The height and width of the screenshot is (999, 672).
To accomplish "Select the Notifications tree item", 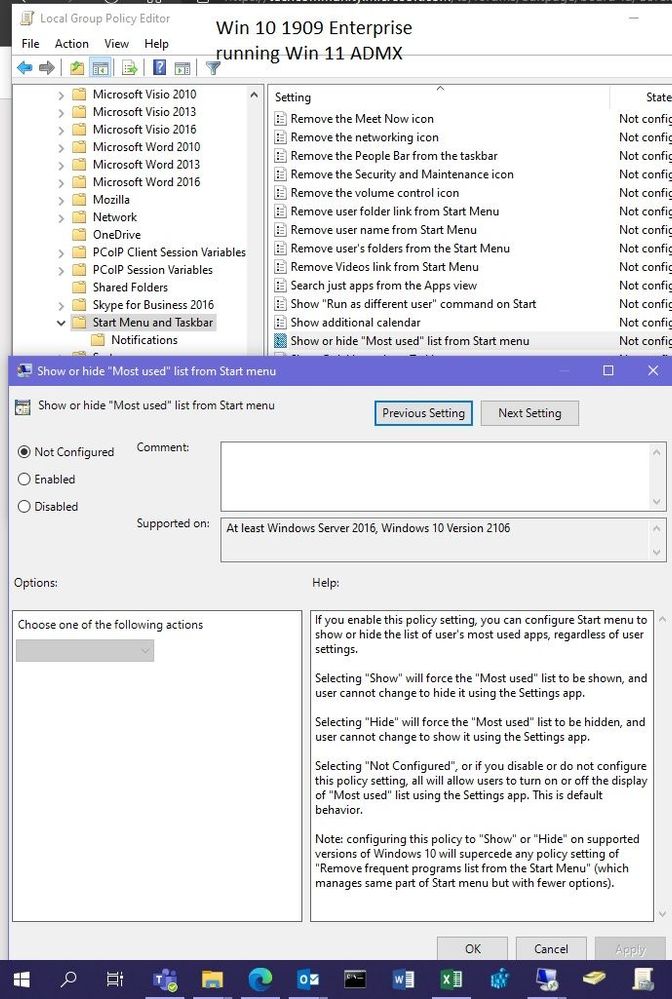I will click(144, 340).
